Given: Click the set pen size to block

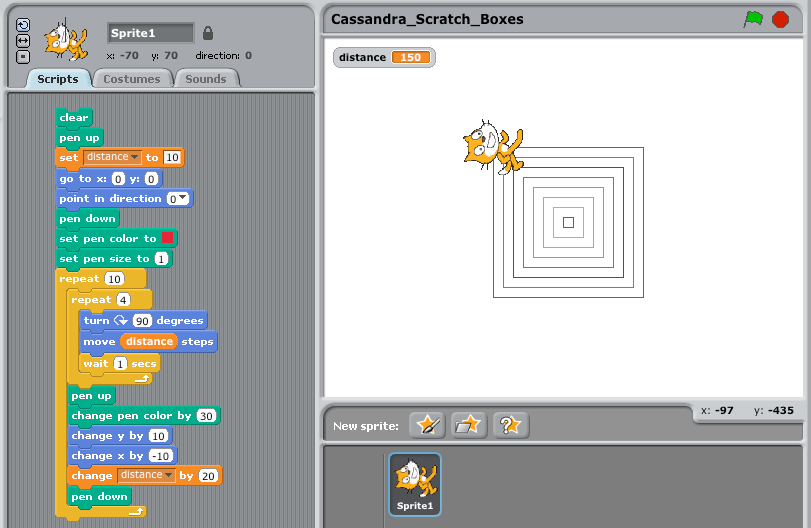Looking at the screenshot, I should tap(114, 259).
